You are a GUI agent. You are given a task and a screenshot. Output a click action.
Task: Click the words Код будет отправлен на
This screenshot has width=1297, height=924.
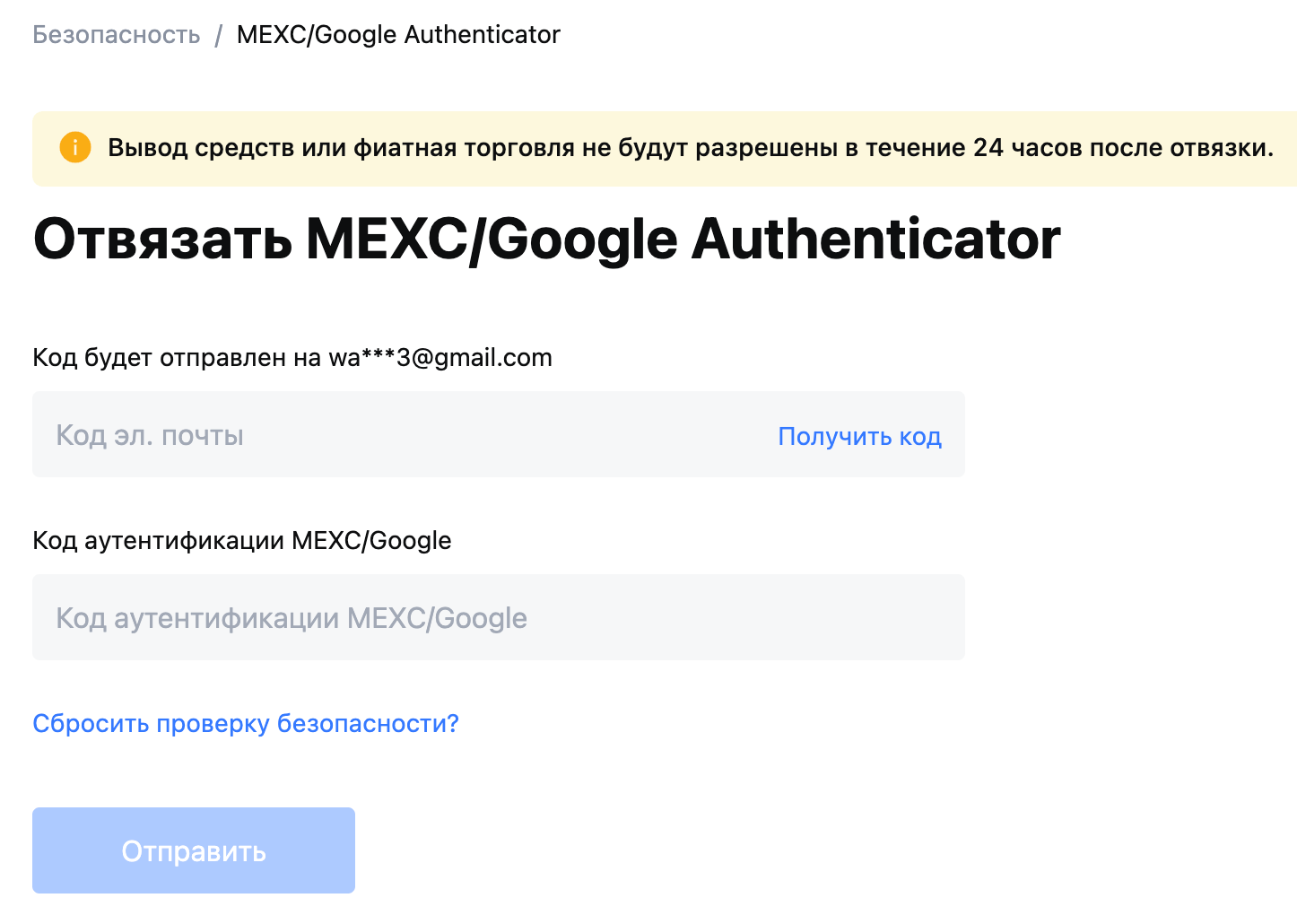177,358
